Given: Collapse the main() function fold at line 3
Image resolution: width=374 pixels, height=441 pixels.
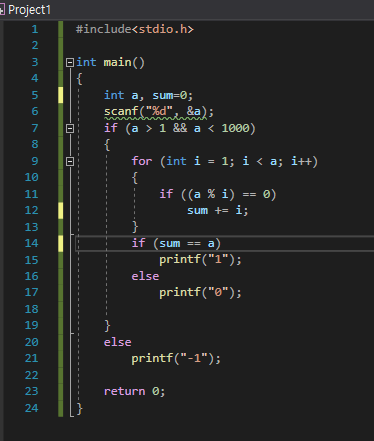Looking at the screenshot, I should tap(70, 62).
